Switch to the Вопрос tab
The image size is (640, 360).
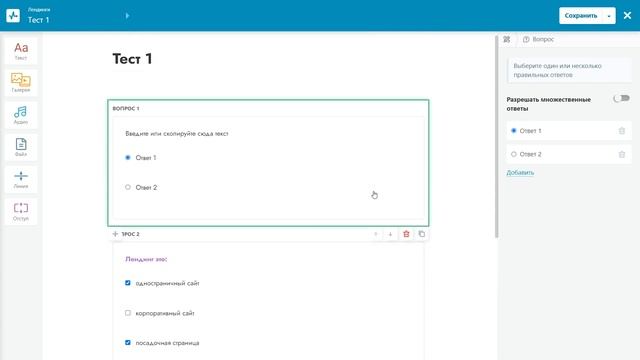pyautogui.click(x=539, y=39)
